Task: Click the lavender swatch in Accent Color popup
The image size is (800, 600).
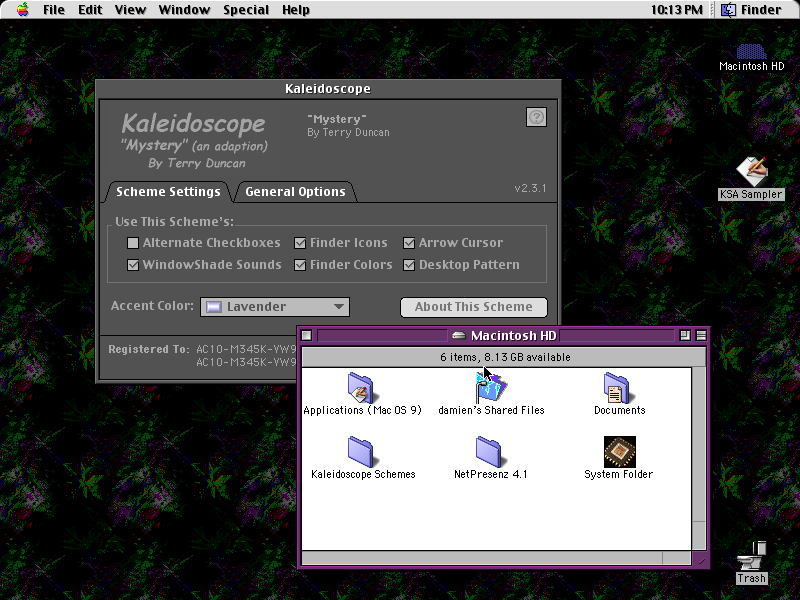Action: point(213,307)
